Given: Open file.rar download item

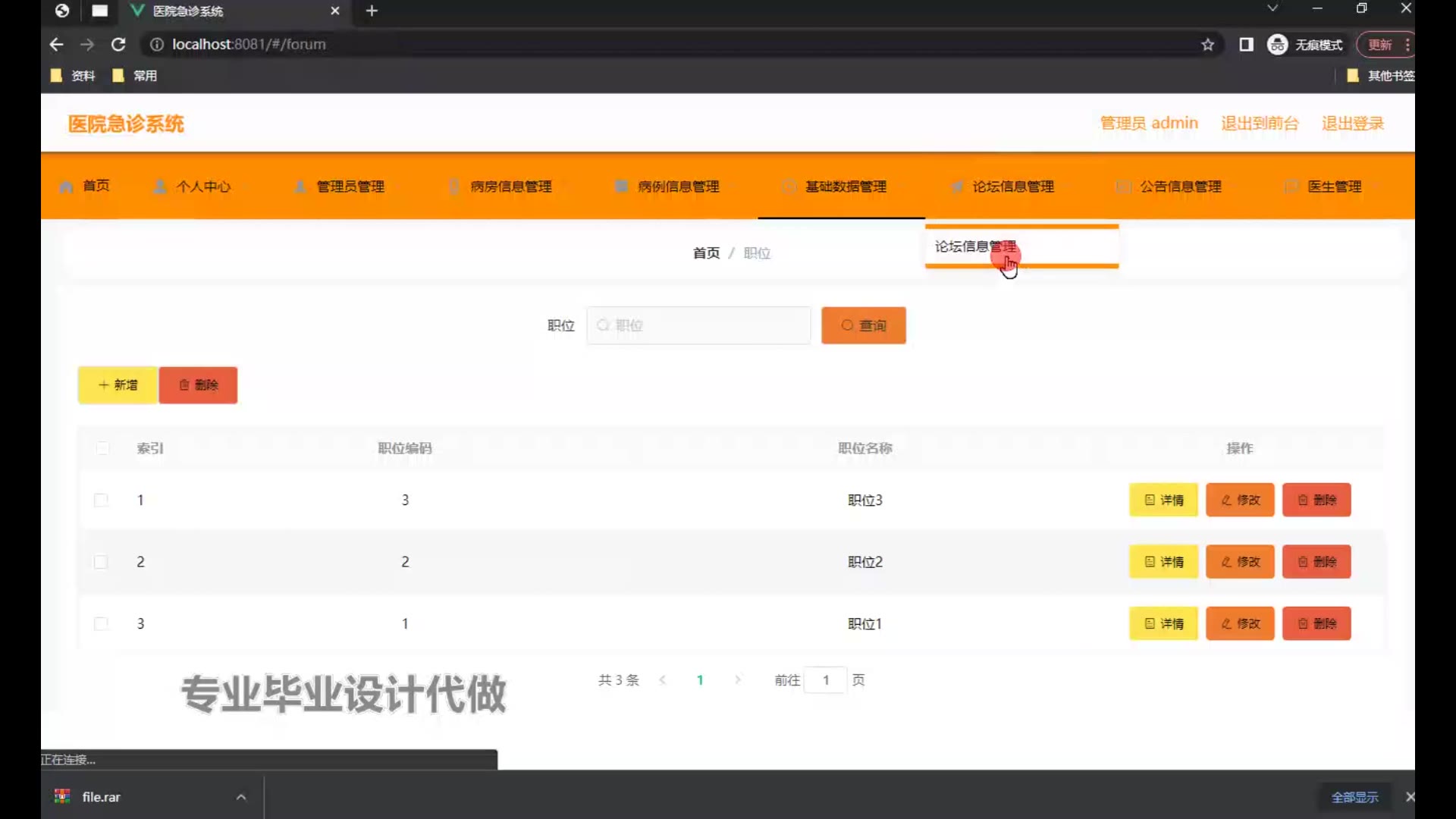Looking at the screenshot, I should click(101, 797).
